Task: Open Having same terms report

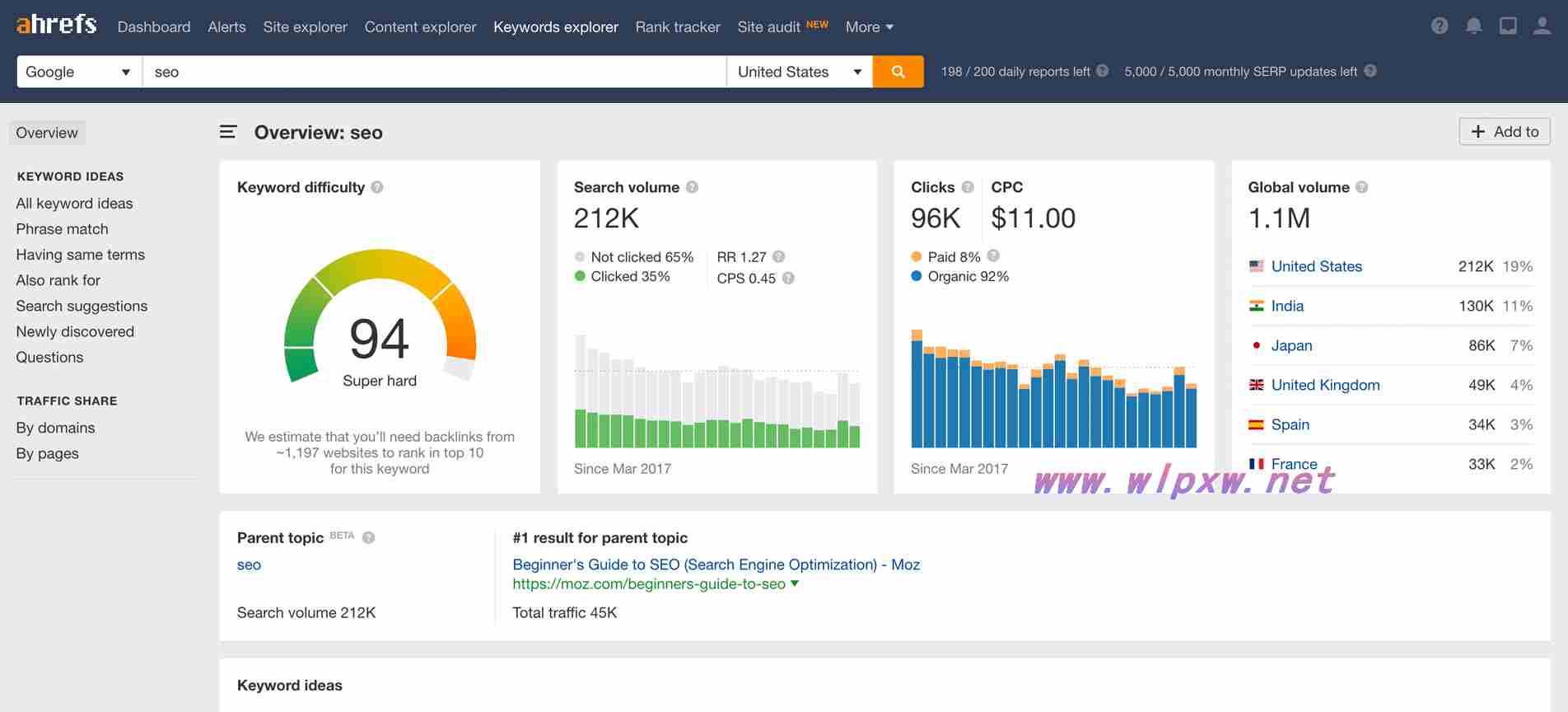Action: 80,255
